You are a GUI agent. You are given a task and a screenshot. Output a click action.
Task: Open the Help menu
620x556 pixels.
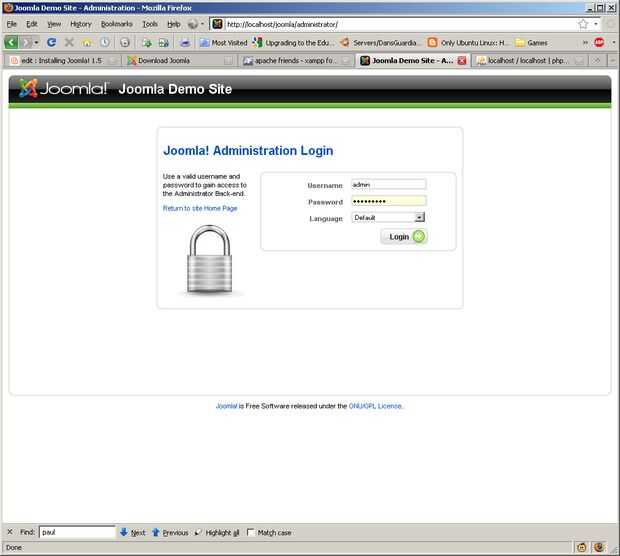pos(174,24)
